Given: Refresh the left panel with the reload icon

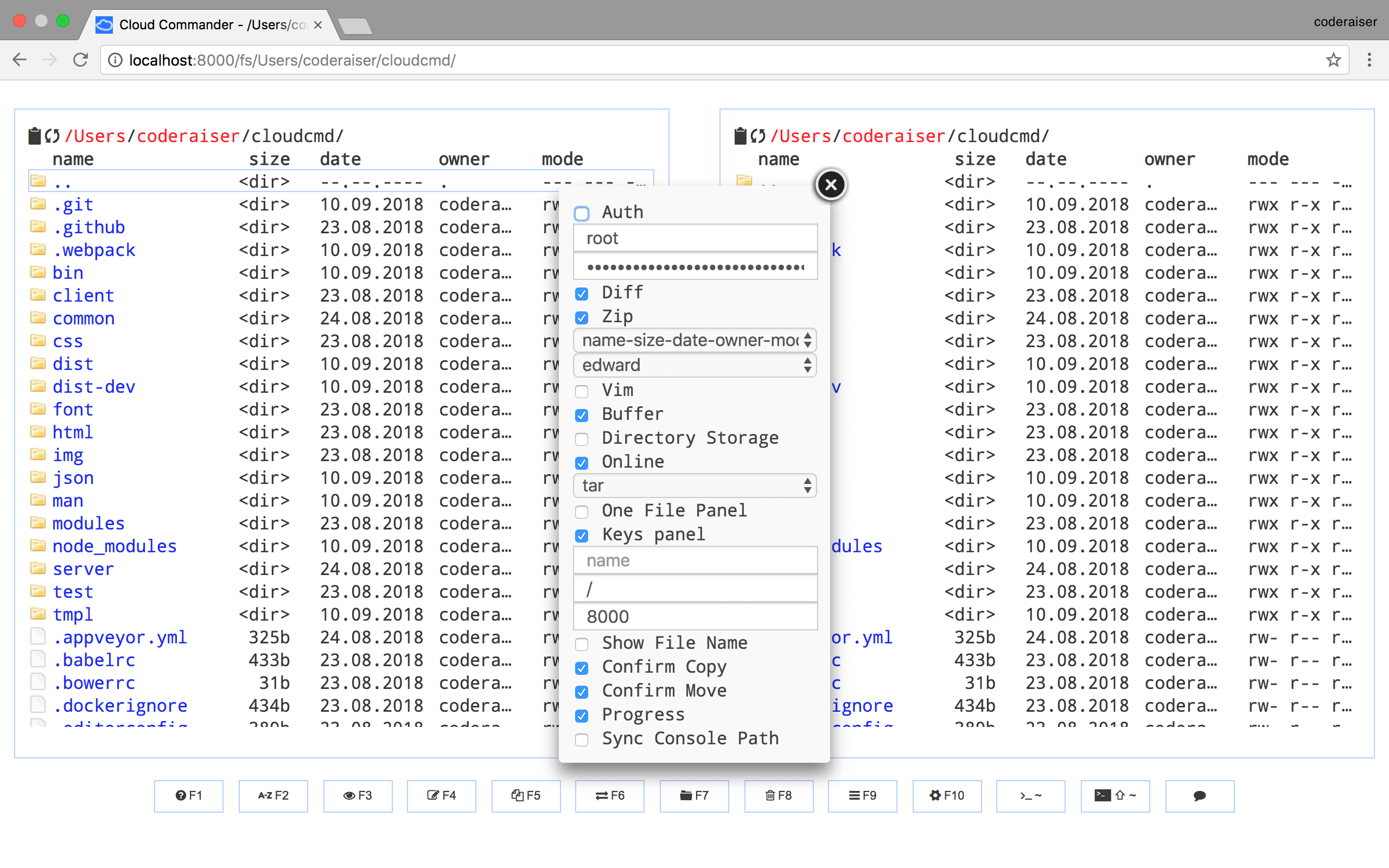Looking at the screenshot, I should 52,135.
